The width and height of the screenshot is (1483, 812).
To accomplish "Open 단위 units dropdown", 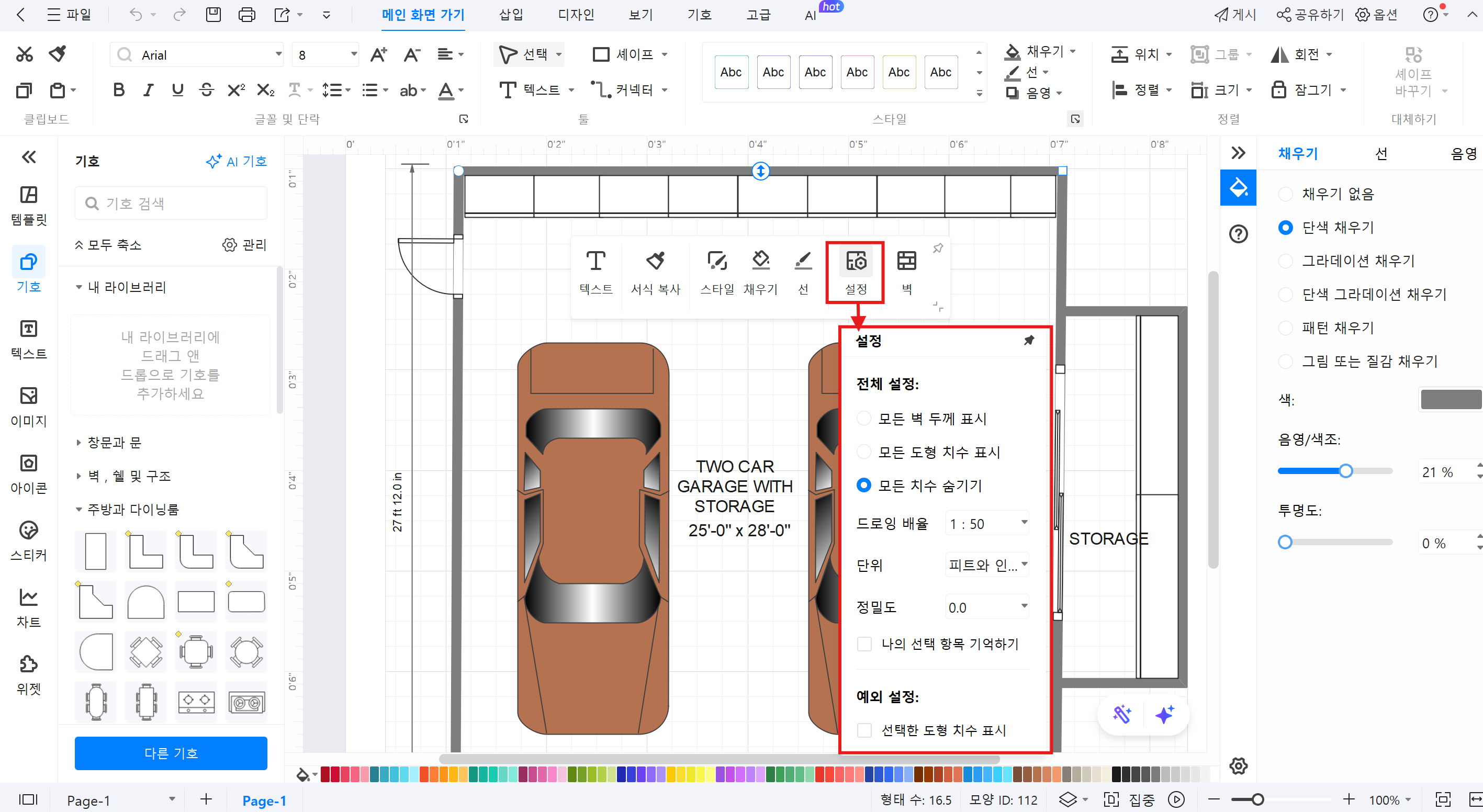I will tap(987, 565).
